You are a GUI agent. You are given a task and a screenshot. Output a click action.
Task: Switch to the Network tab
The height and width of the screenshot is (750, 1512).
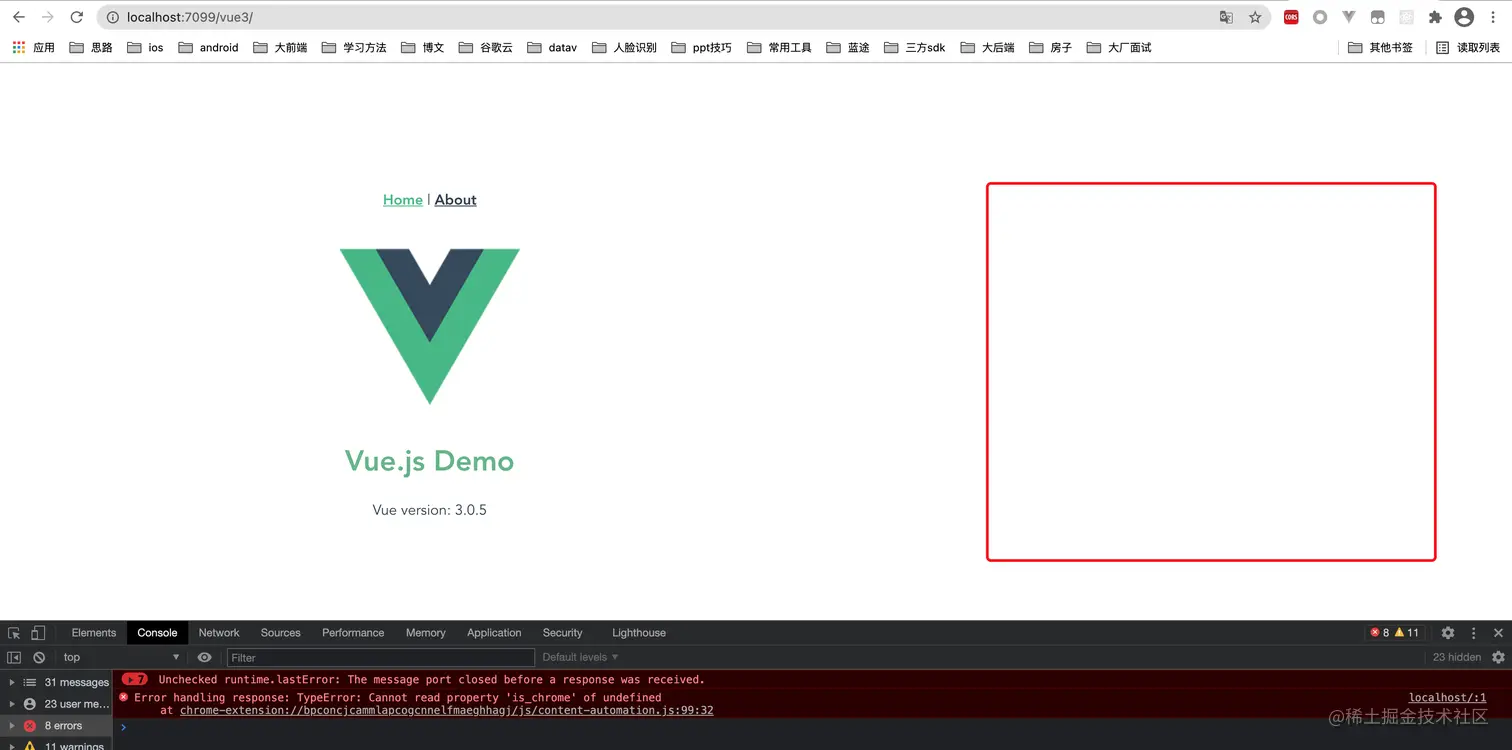(x=219, y=633)
